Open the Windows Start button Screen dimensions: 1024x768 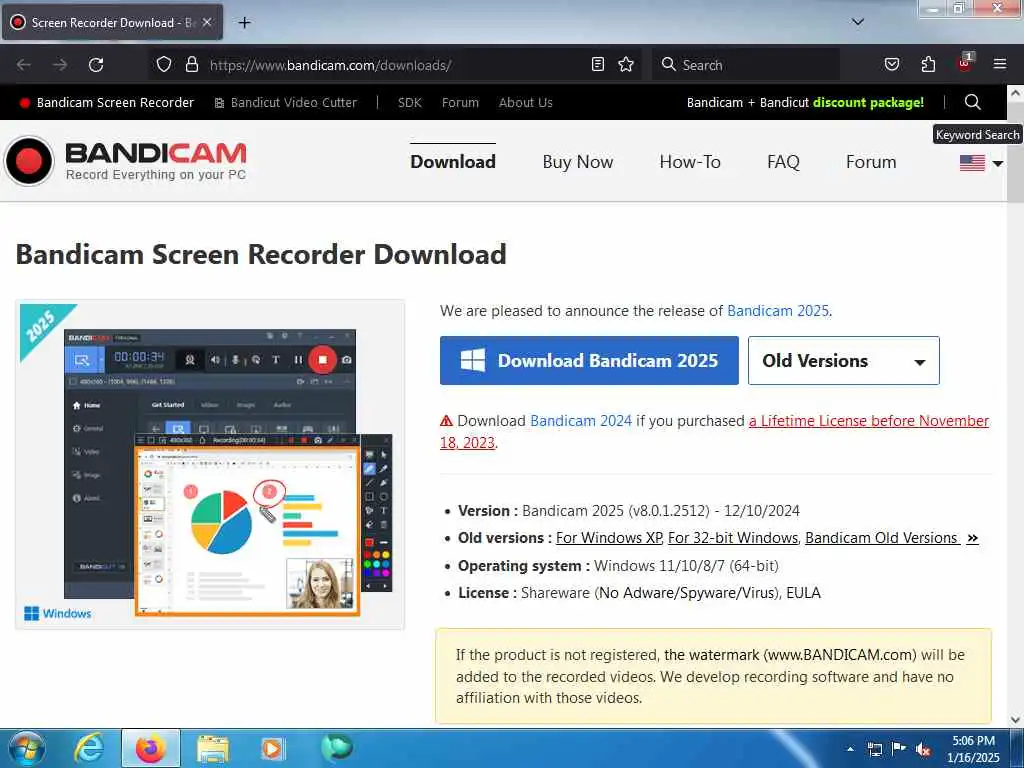(x=26, y=748)
